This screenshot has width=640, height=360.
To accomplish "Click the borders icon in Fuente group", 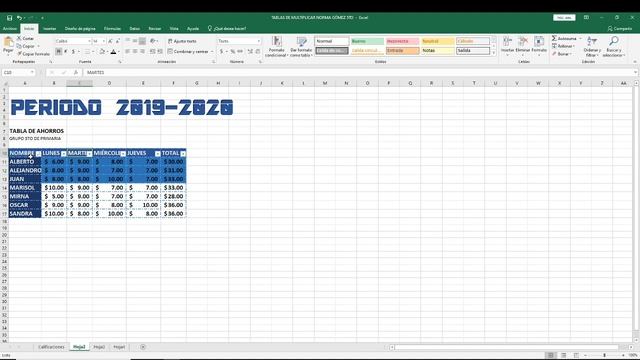I will [87, 52].
